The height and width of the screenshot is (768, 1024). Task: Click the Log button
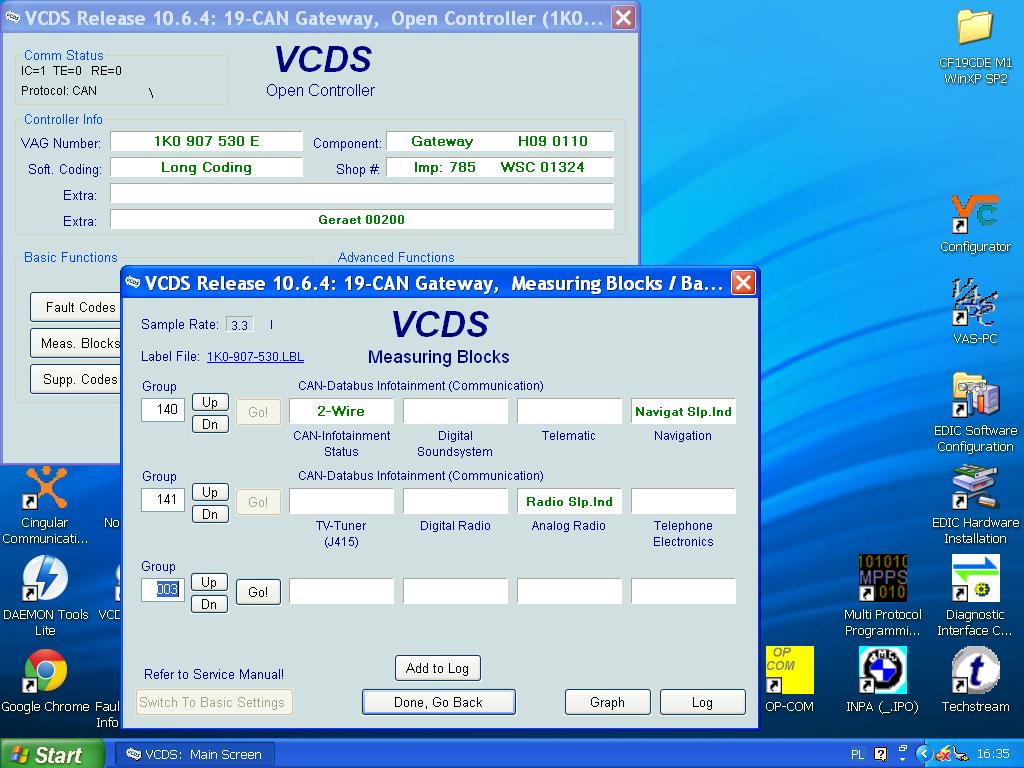(x=703, y=702)
